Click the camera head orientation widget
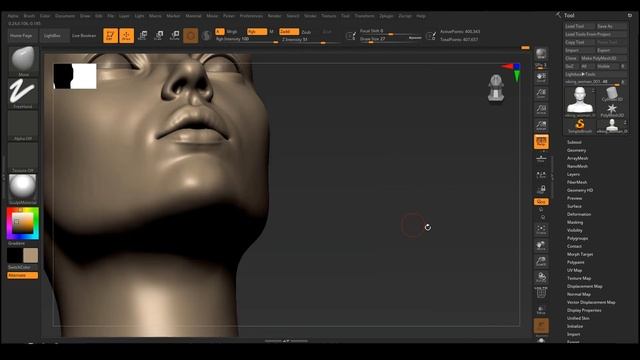 tap(496, 88)
